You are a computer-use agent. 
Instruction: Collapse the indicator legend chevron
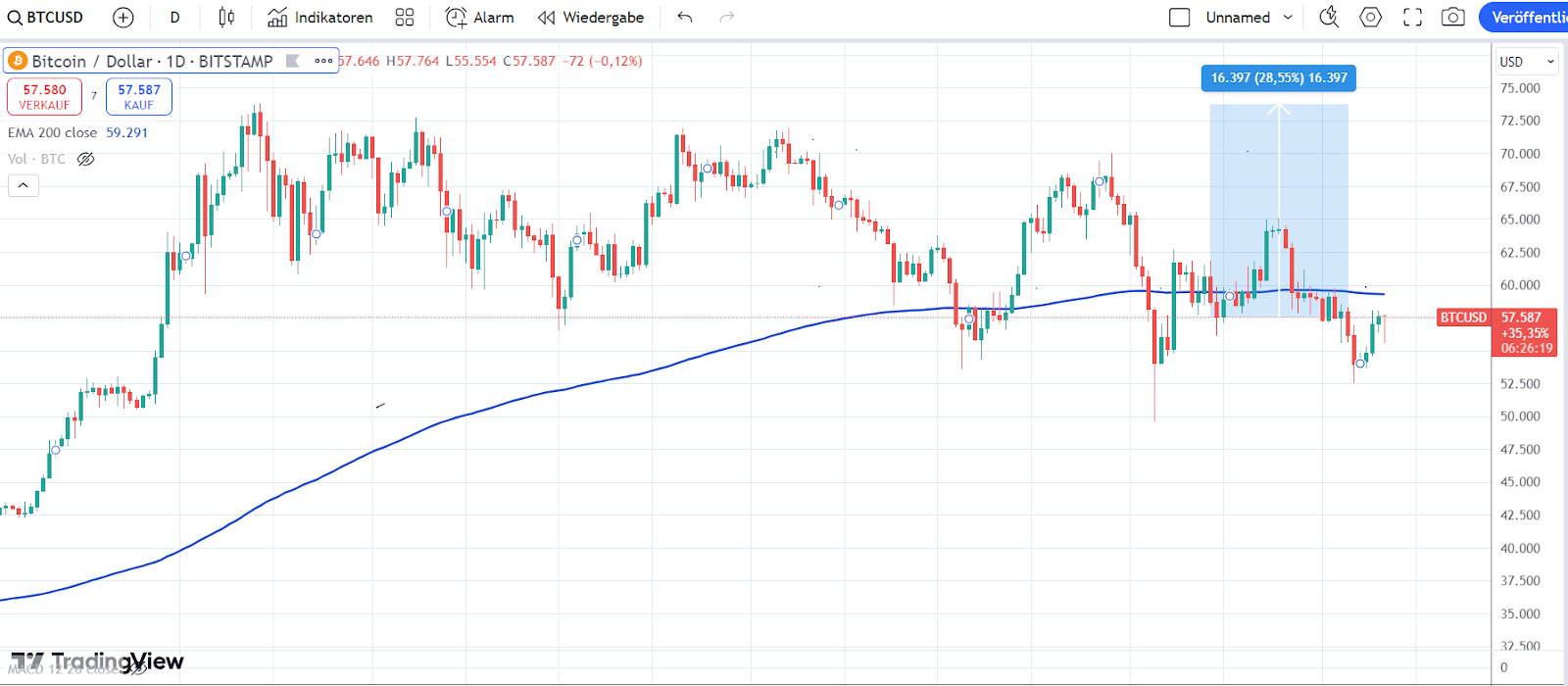pos(24,185)
